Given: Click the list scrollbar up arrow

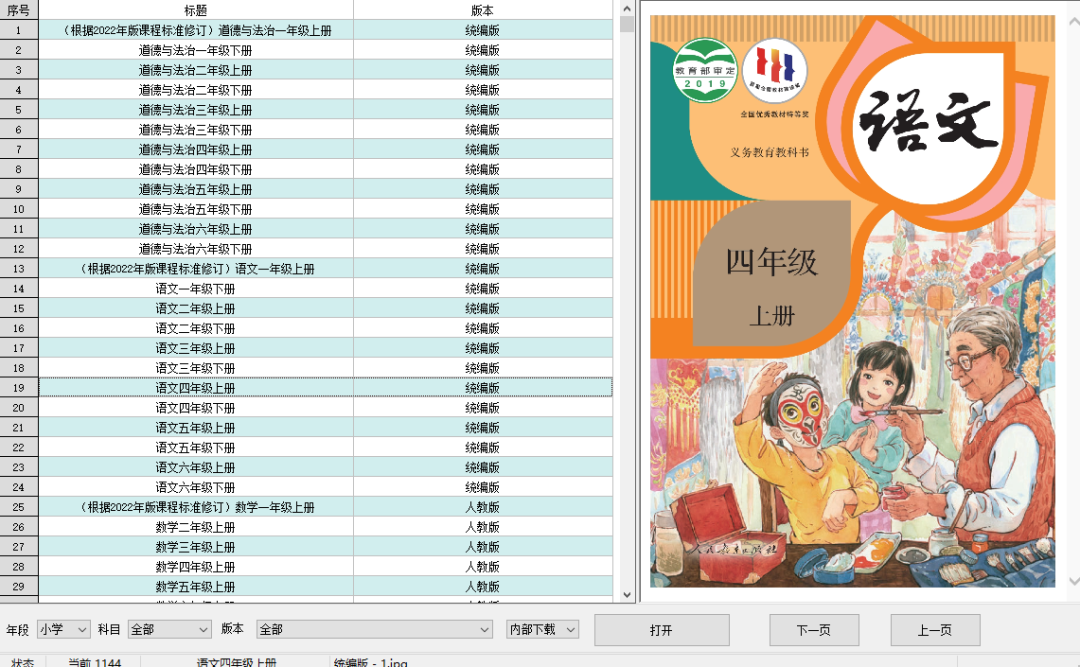Looking at the screenshot, I should click(x=627, y=9).
